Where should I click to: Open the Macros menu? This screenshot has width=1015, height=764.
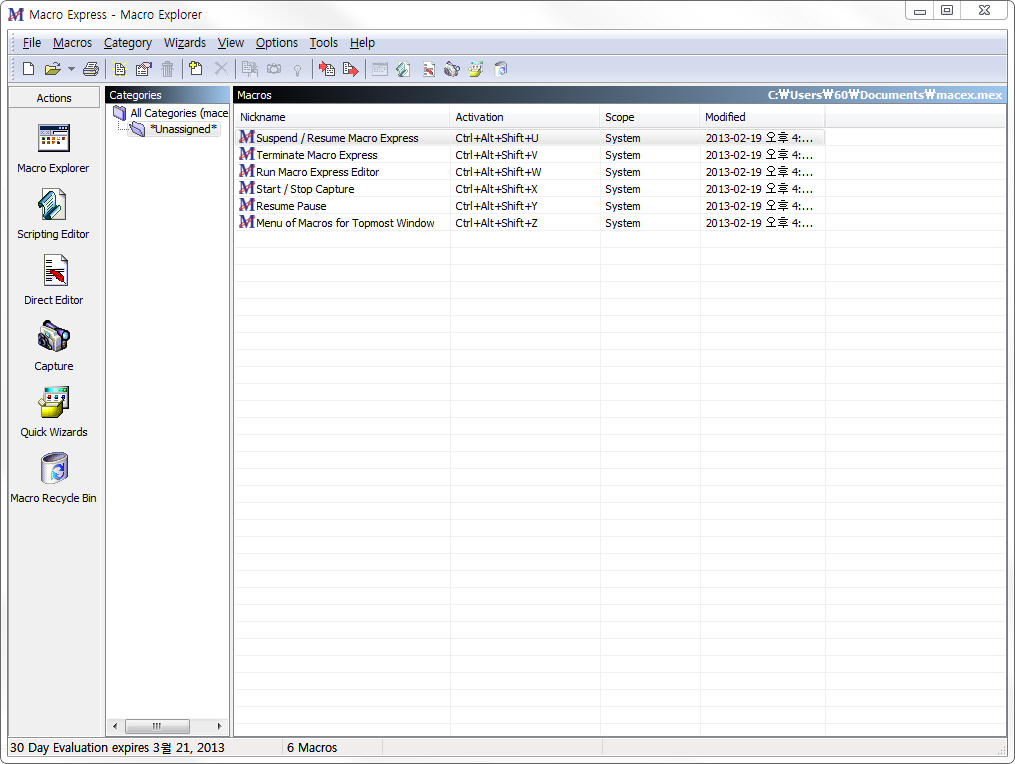(x=72, y=43)
